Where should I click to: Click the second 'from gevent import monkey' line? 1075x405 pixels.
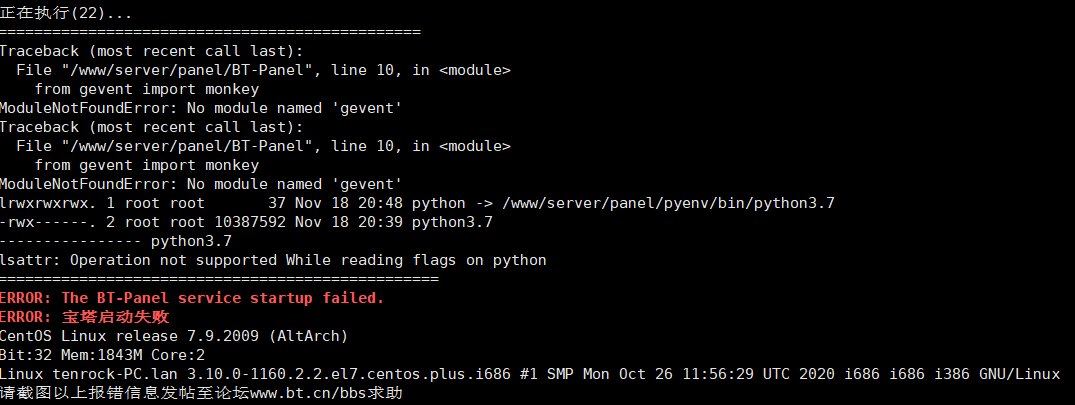click(147, 165)
